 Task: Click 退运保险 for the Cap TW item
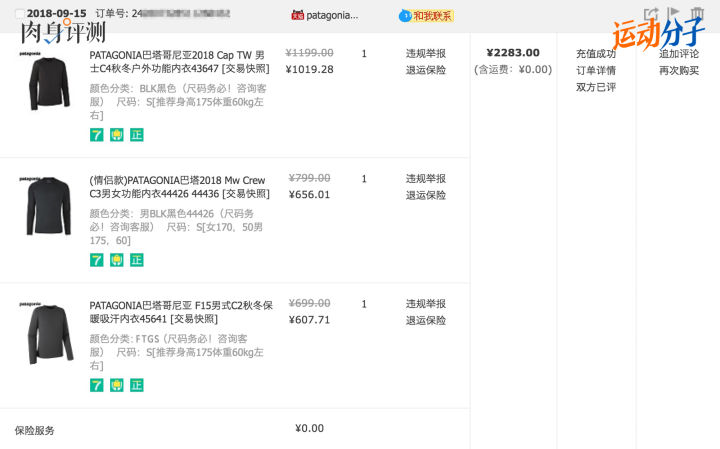point(426,70)
